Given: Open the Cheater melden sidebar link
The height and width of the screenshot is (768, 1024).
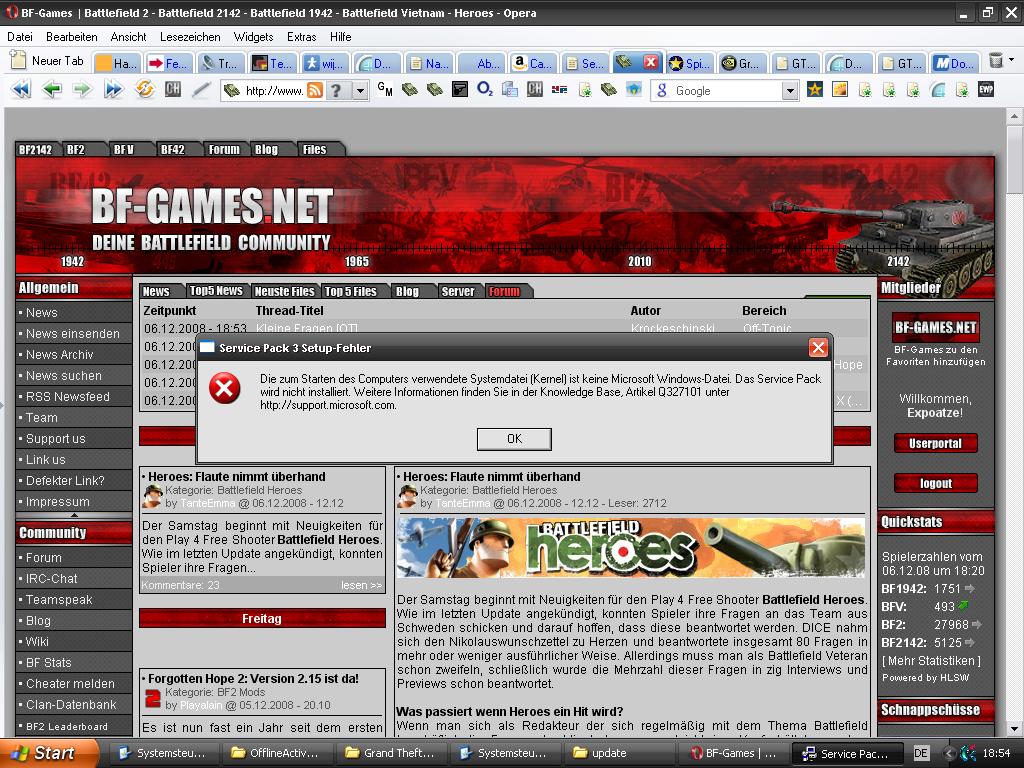Looking at the screenshot, I should coord(70,684).
